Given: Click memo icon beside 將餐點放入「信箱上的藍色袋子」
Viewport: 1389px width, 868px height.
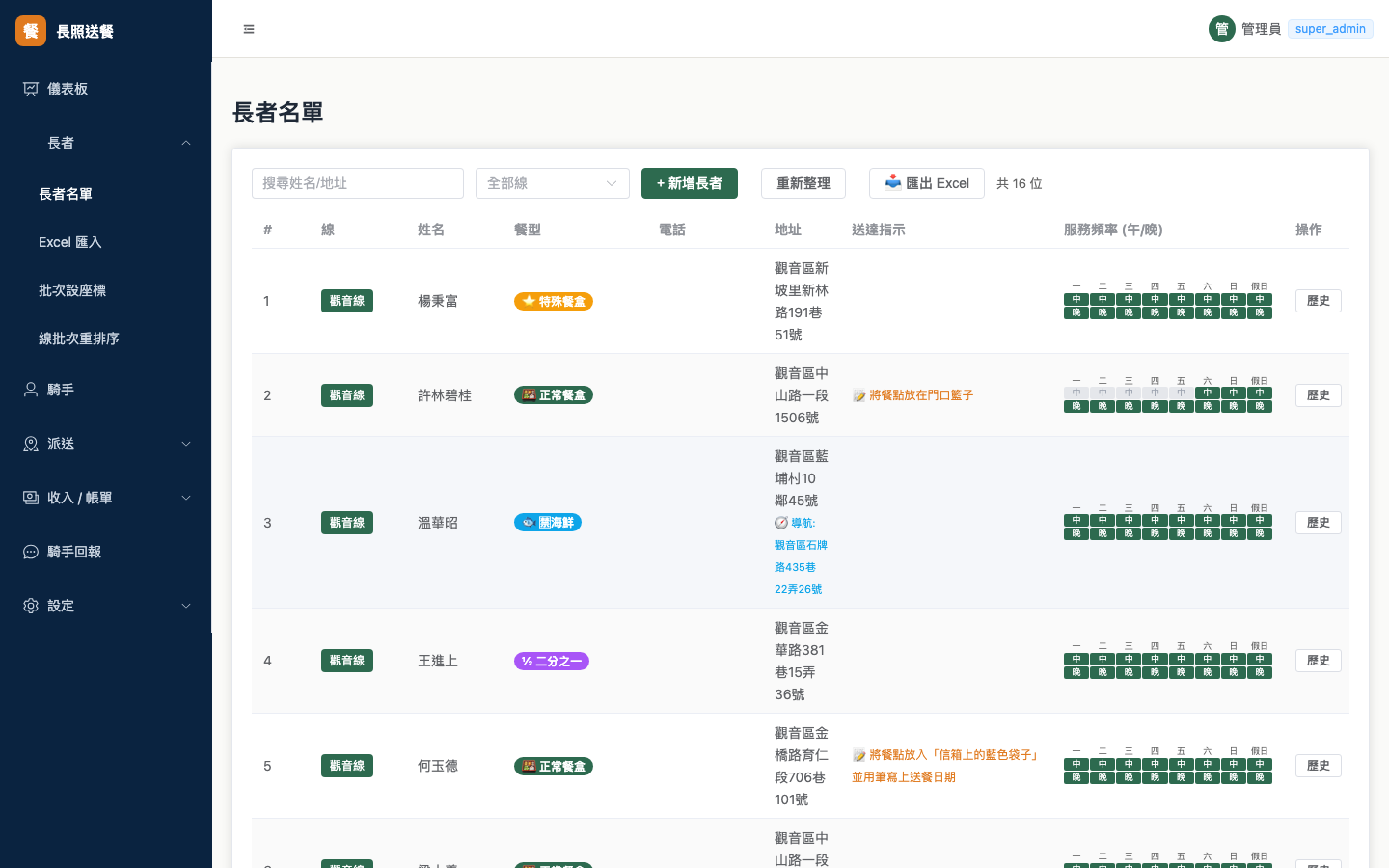Looking at the screenshot, I should (x=858, y=755).
